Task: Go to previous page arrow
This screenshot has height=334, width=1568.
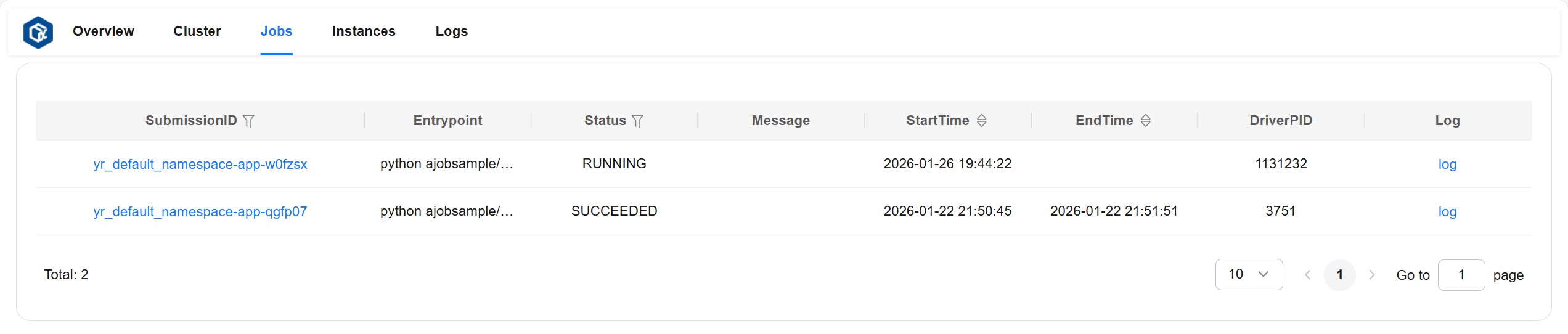Action: tap(1307, 275)
